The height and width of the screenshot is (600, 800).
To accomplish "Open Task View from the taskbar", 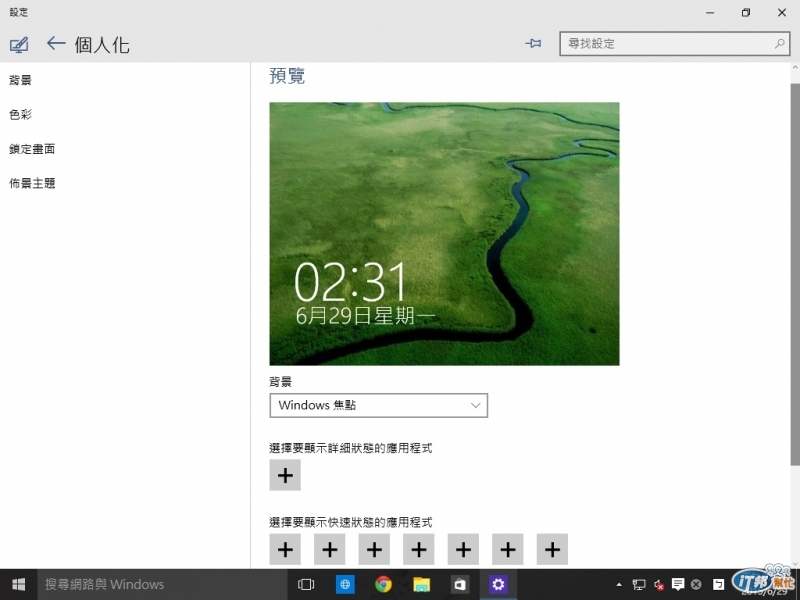I will 306,584.
